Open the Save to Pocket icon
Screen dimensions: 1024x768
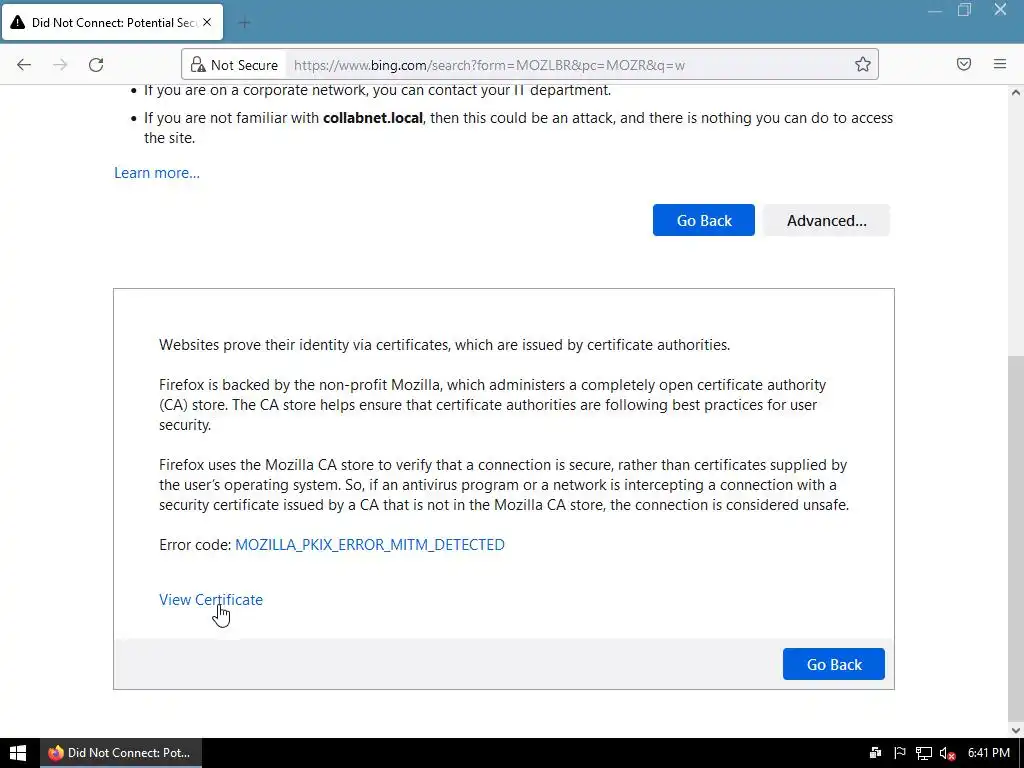tap(964, 64)
